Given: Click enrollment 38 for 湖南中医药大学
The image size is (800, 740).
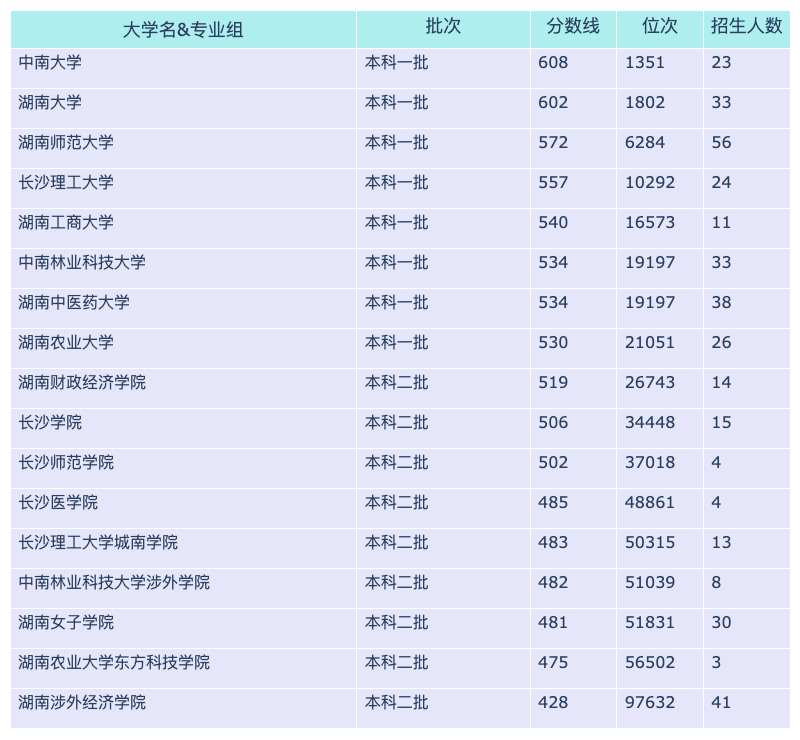Looking at the screenshot, I should 721,302.
